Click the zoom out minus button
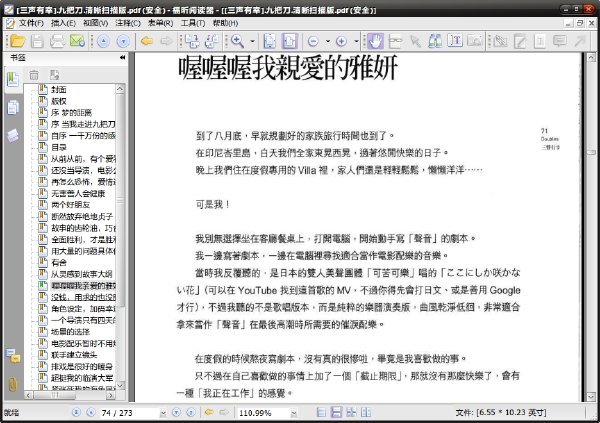This screenshot has height=423, width=600. pyautogui.click(x=313, y=41)
